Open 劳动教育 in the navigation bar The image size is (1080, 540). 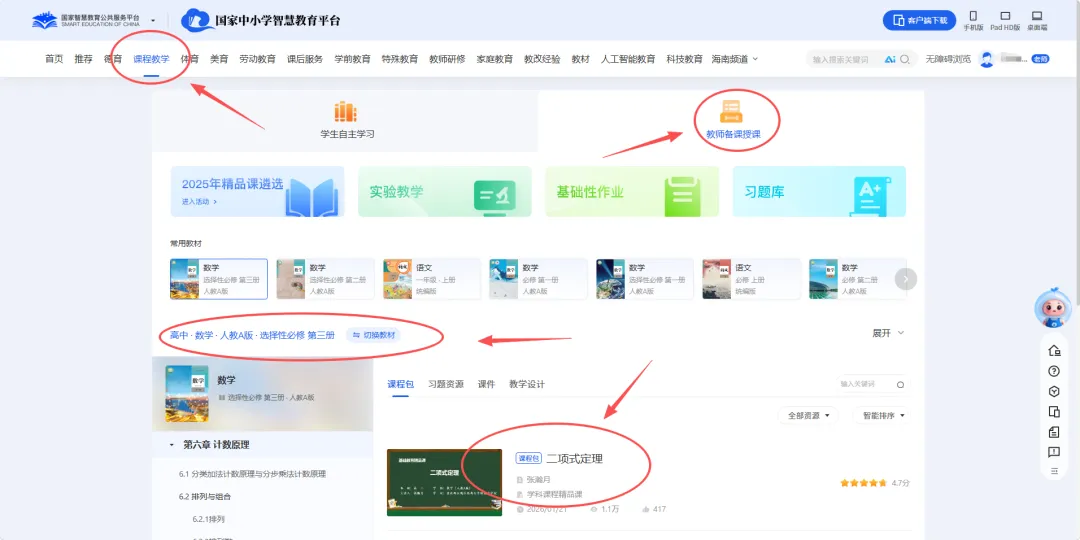pos(258,59)
